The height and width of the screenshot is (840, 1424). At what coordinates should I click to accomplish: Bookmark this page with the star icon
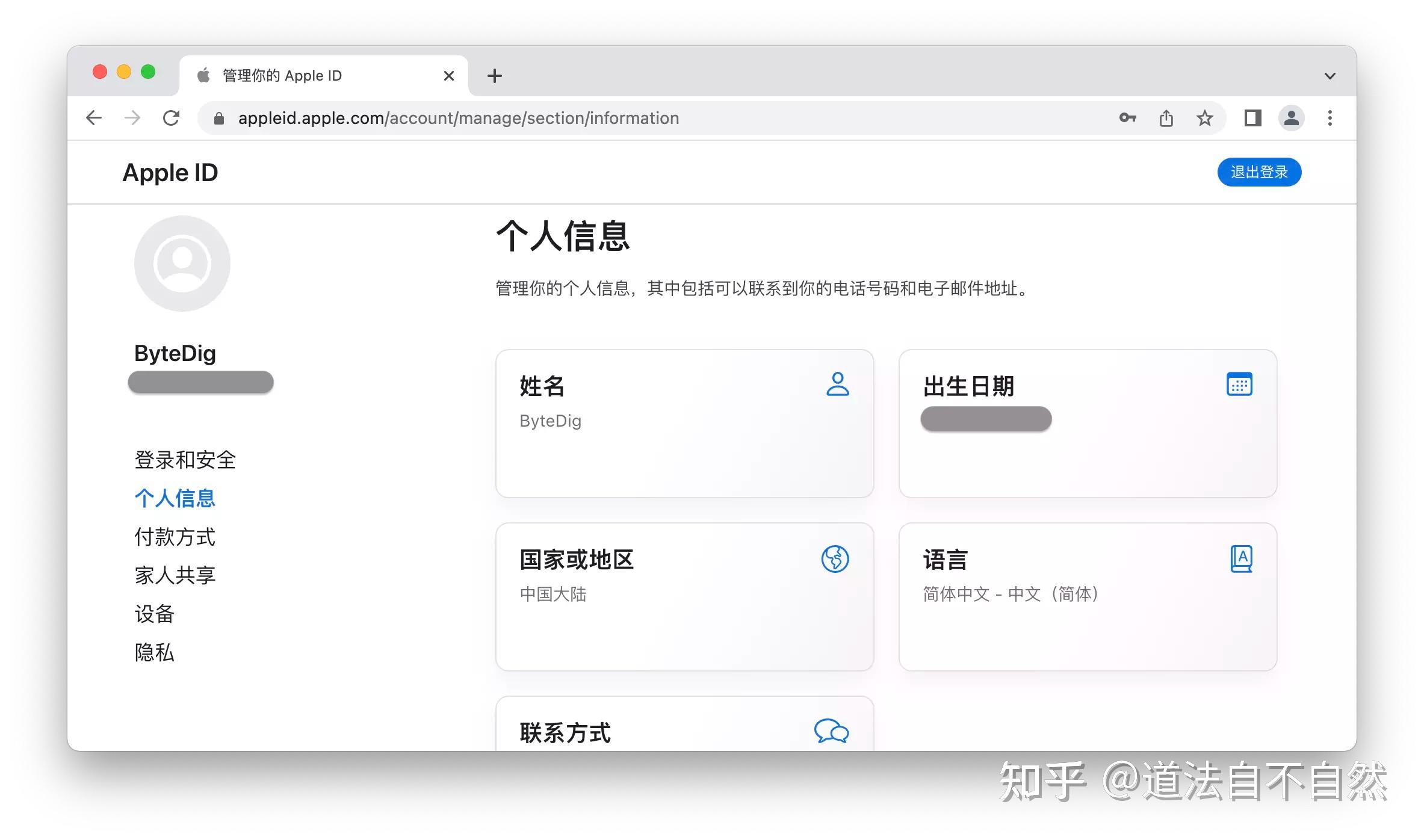(x=1204, y=118)
